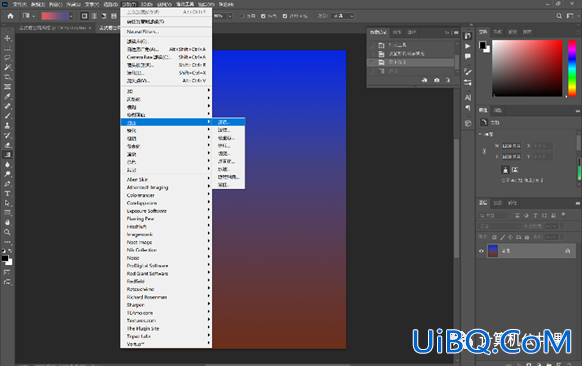Expand the Topaz Labs submenu

(x=166, y=336)
